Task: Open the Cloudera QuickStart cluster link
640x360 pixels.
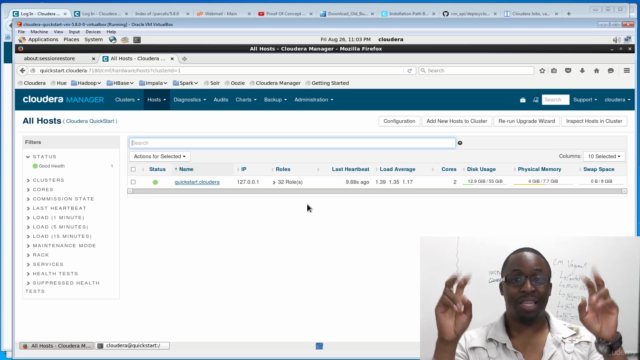Action: (90, 121)
